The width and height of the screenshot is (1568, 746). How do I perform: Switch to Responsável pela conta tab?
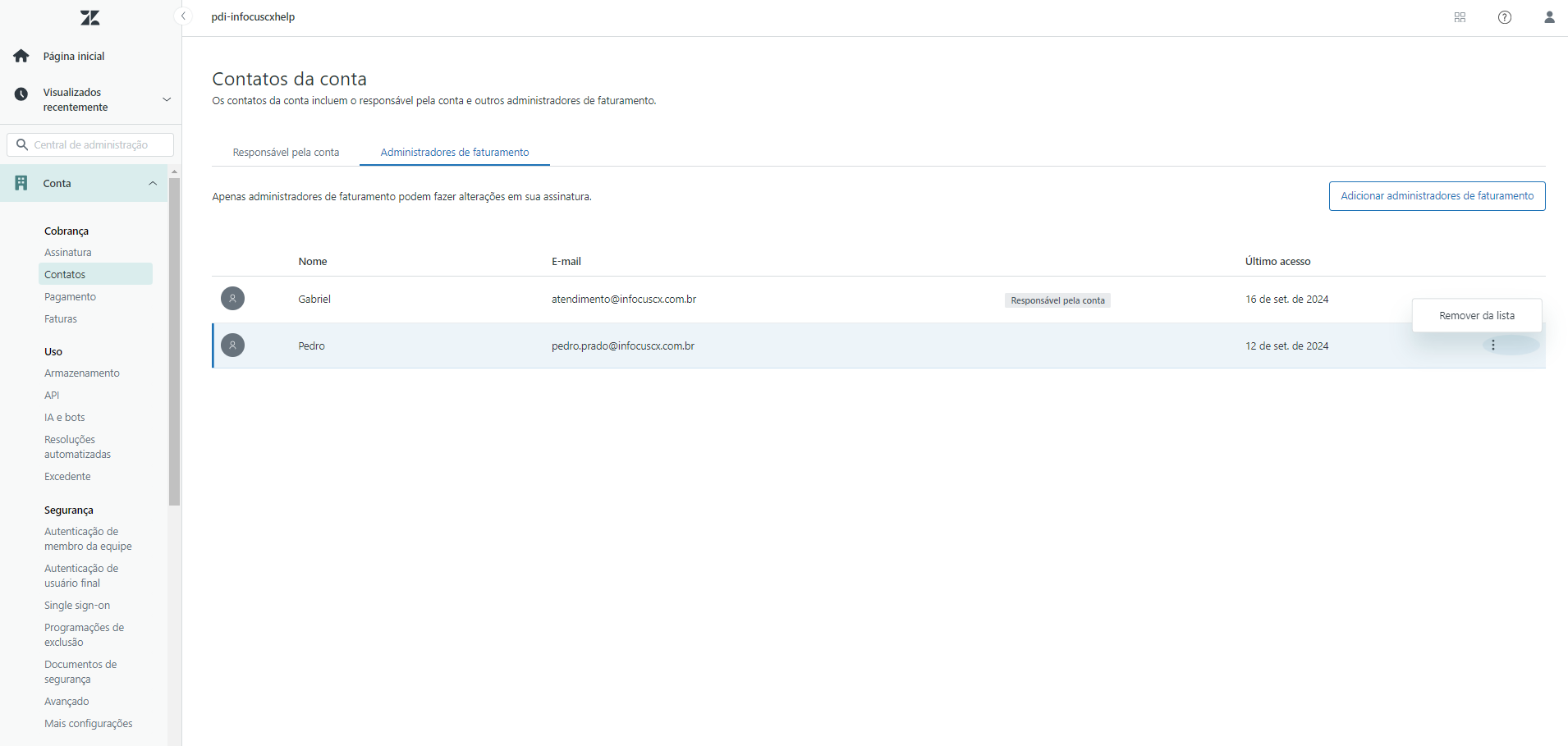coord(286,153)
